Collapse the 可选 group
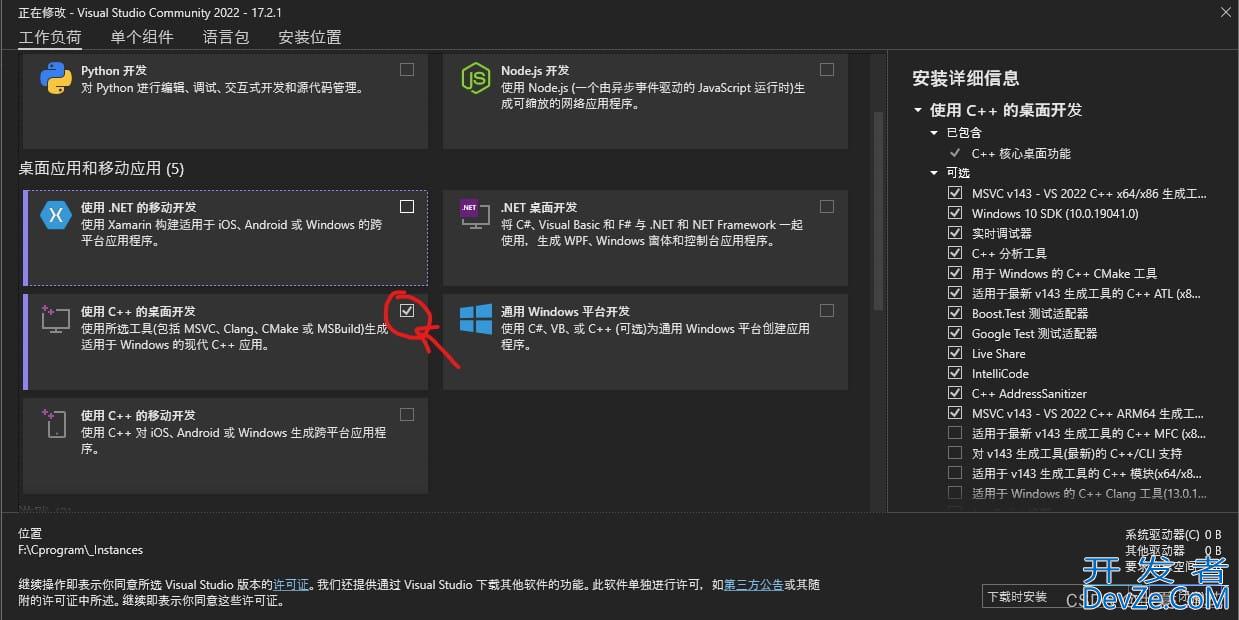The image size is (1239, 620). 935,173
